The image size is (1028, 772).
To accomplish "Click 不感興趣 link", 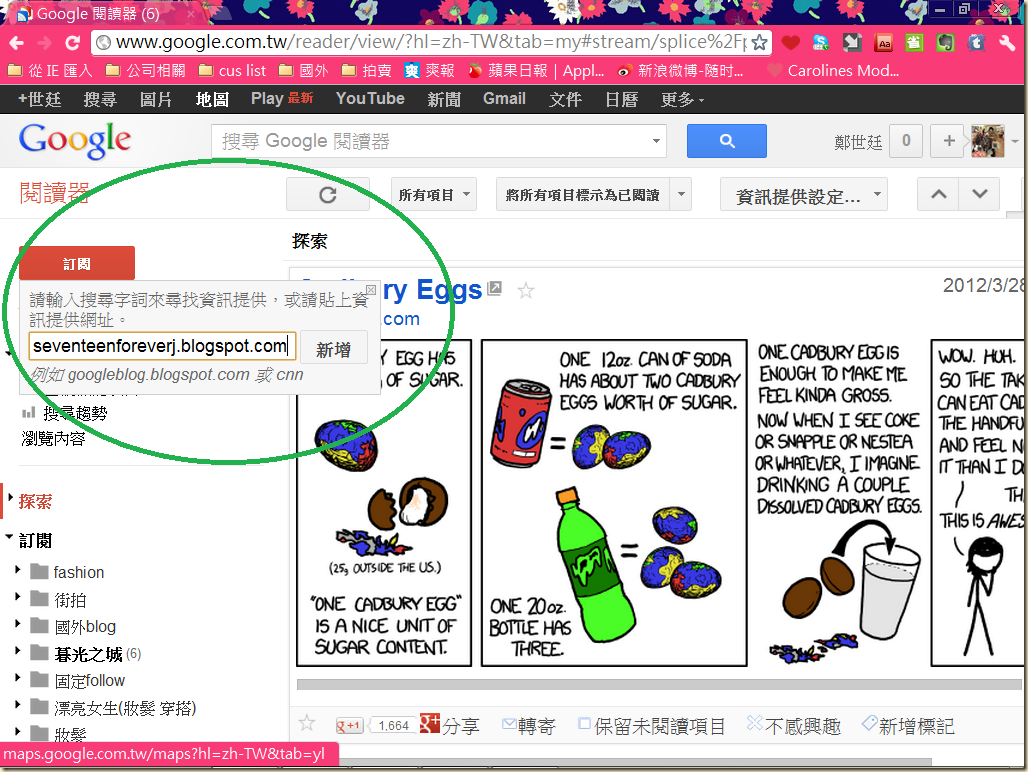I will click(794, 725).
